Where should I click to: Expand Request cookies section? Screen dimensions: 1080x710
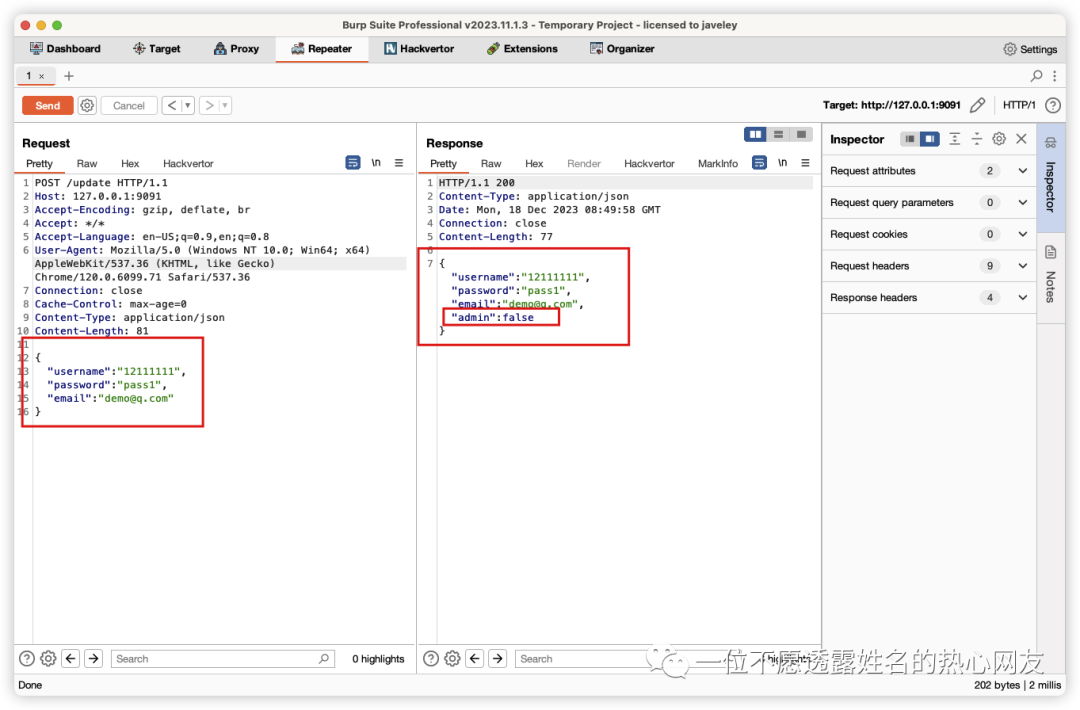(x=929, y=234)
